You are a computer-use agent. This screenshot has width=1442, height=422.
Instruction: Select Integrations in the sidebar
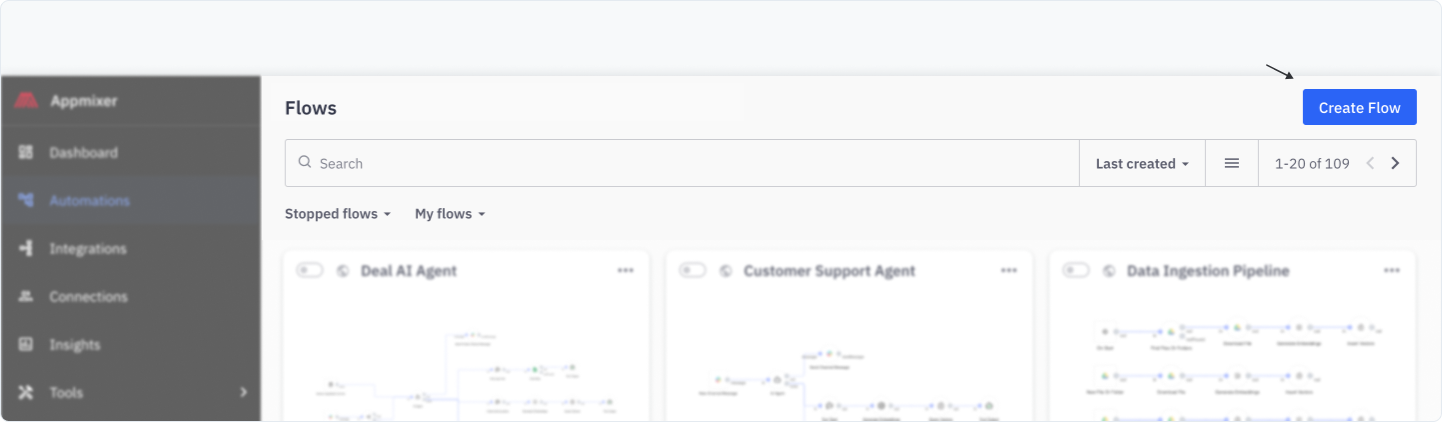(x=88, y=249)
